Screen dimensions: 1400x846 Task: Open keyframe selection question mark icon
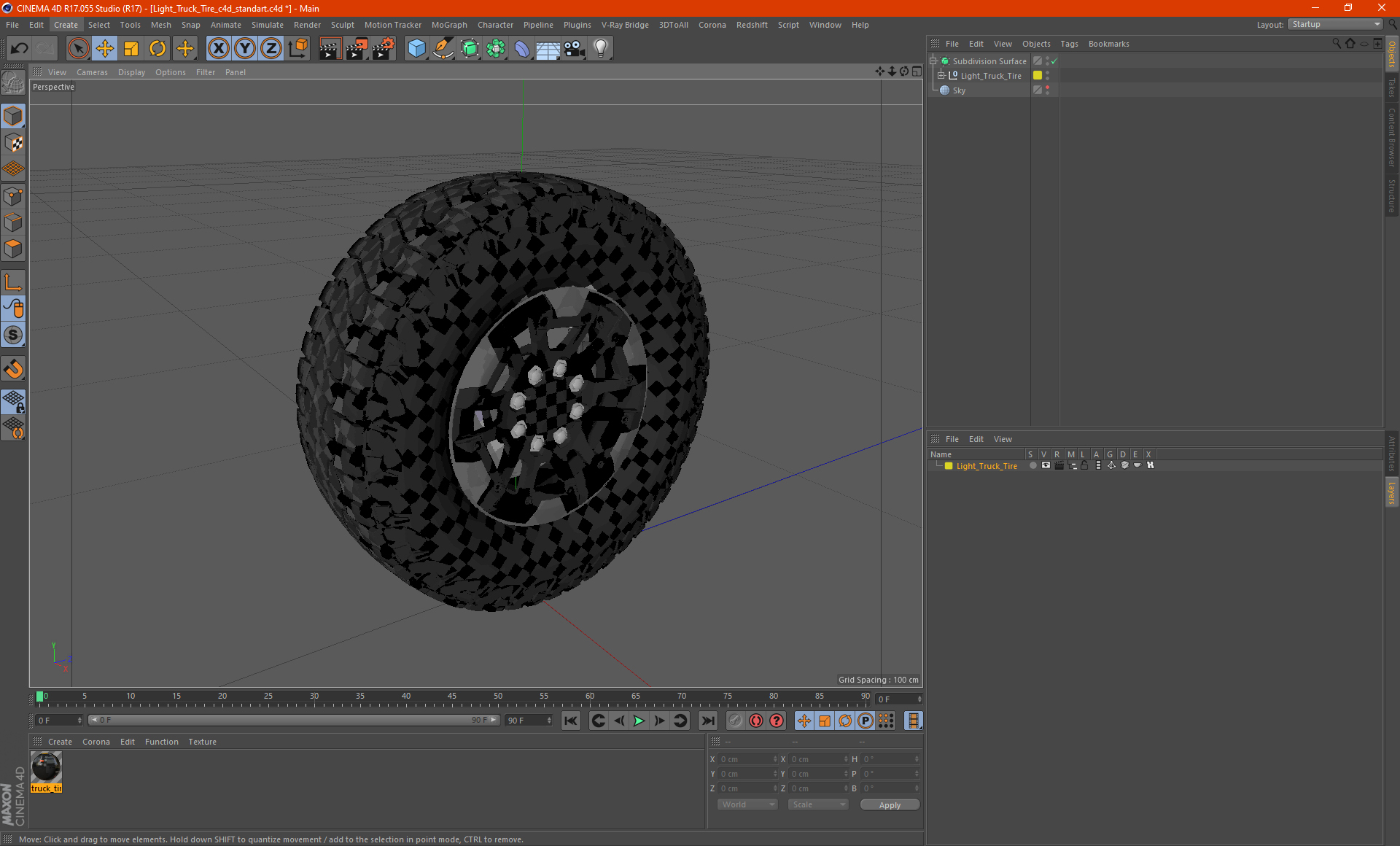click(x=777, y=721)
